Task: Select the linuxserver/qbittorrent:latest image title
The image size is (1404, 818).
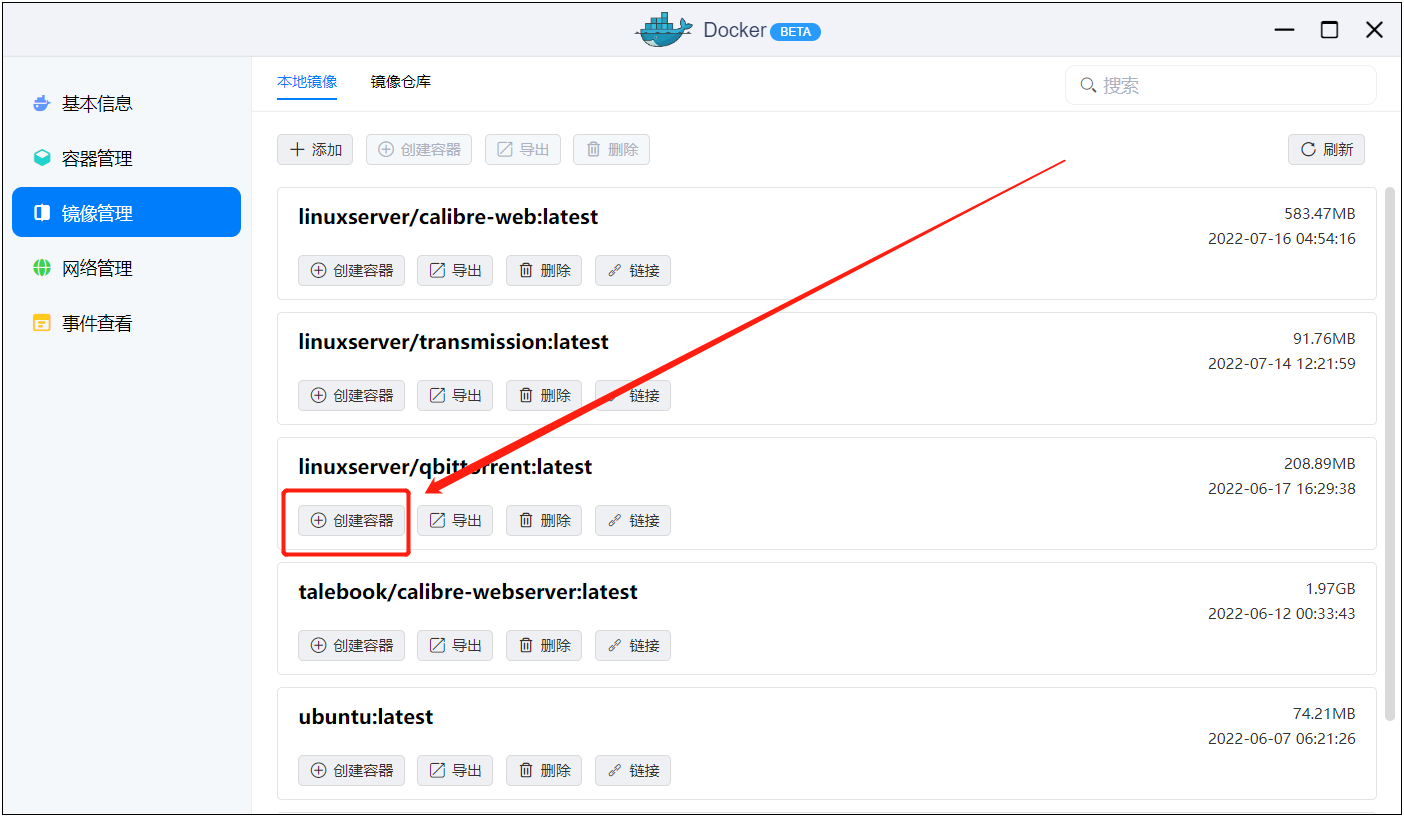Action: [x=445, y=467]
